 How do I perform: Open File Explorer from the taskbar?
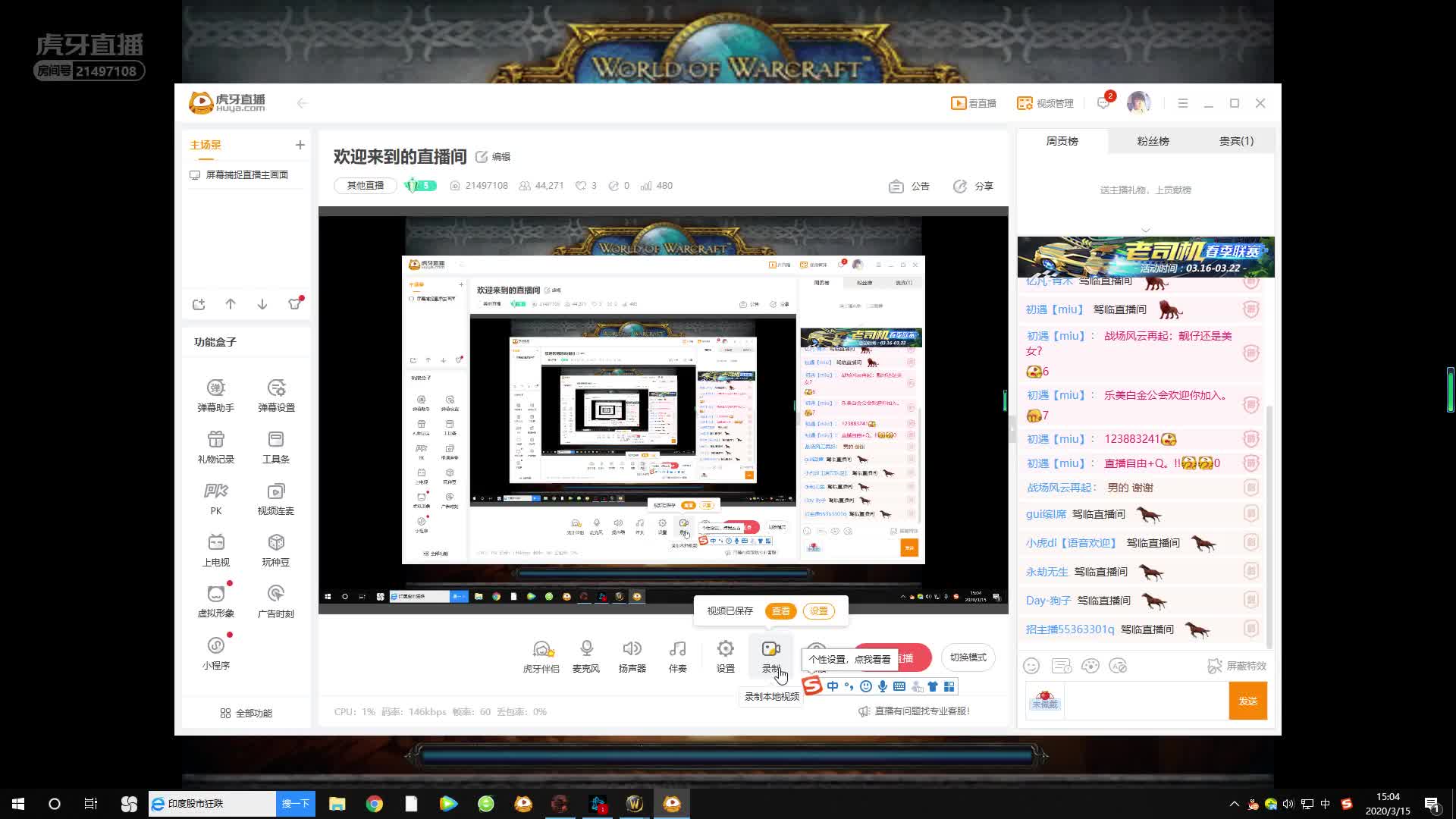(x=337, y=804)
